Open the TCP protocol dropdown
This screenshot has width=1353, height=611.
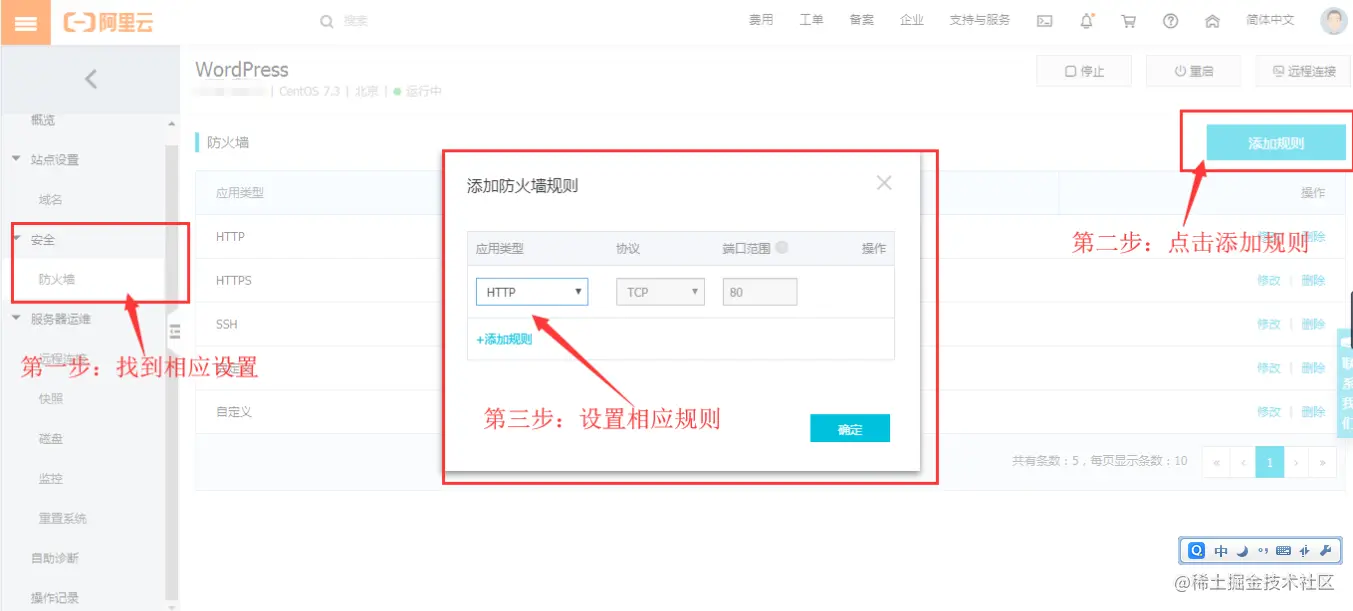coord(660,292)
